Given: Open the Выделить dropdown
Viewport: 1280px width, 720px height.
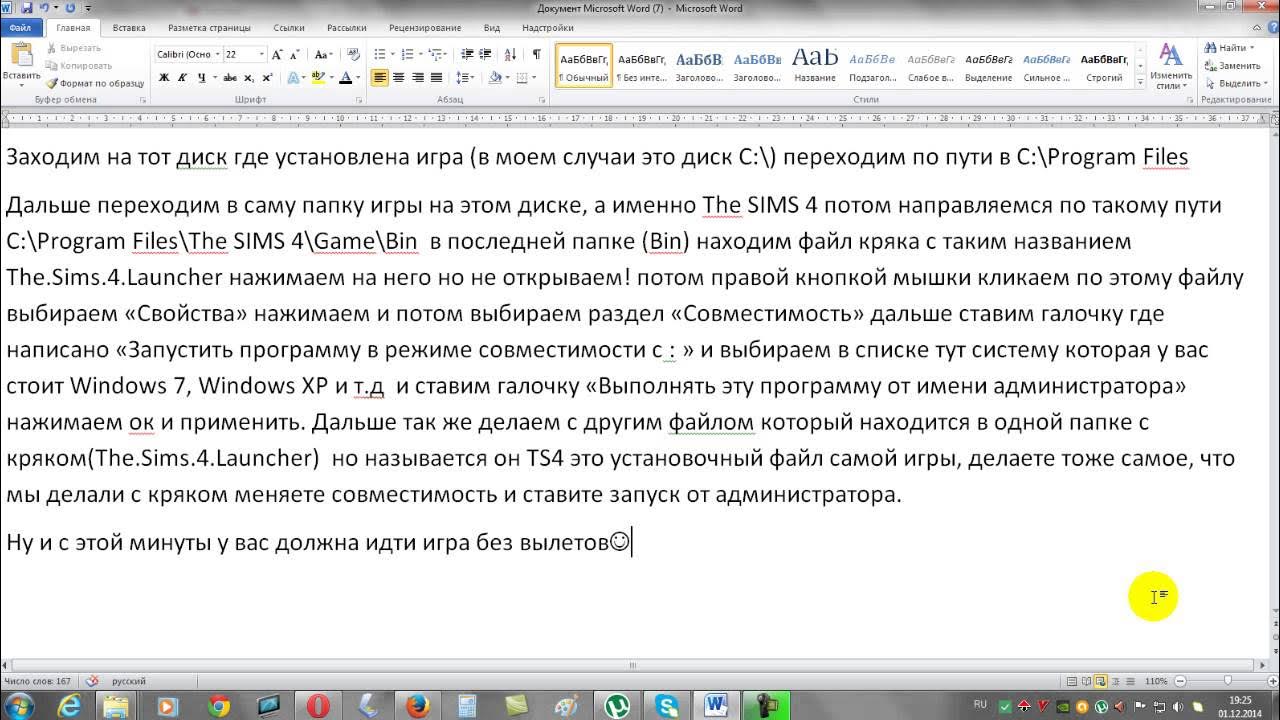Looking at the screenshot, I should coord(1235,84).
